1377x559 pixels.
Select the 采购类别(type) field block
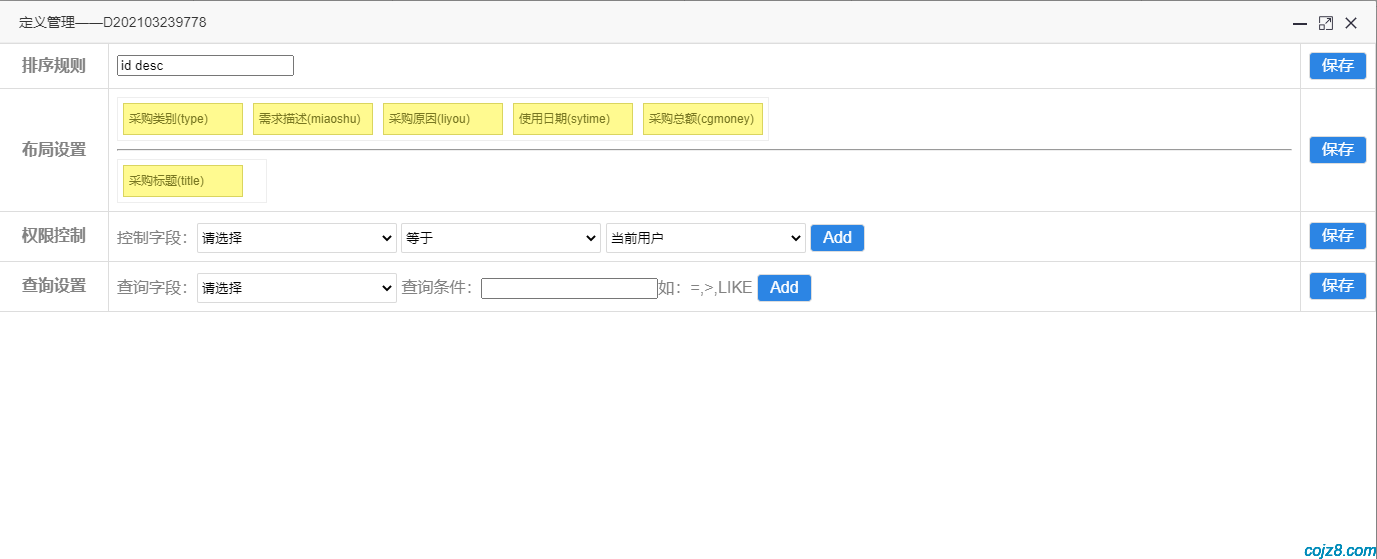pos(183,119)
